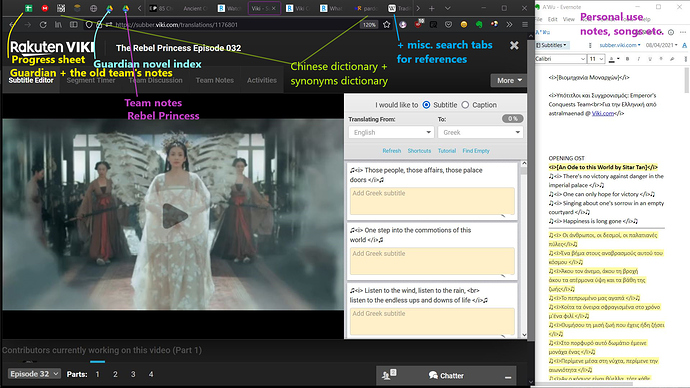Open Evernote reminder clock icon
Screen dimensions: 690x388
click(671, 32)
